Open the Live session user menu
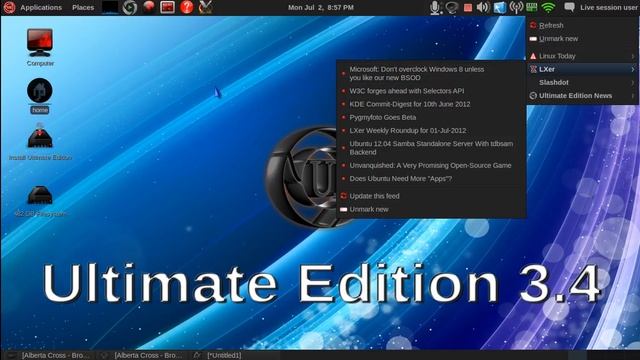Viewport: 640px width, 360px height. coord(609,7)
